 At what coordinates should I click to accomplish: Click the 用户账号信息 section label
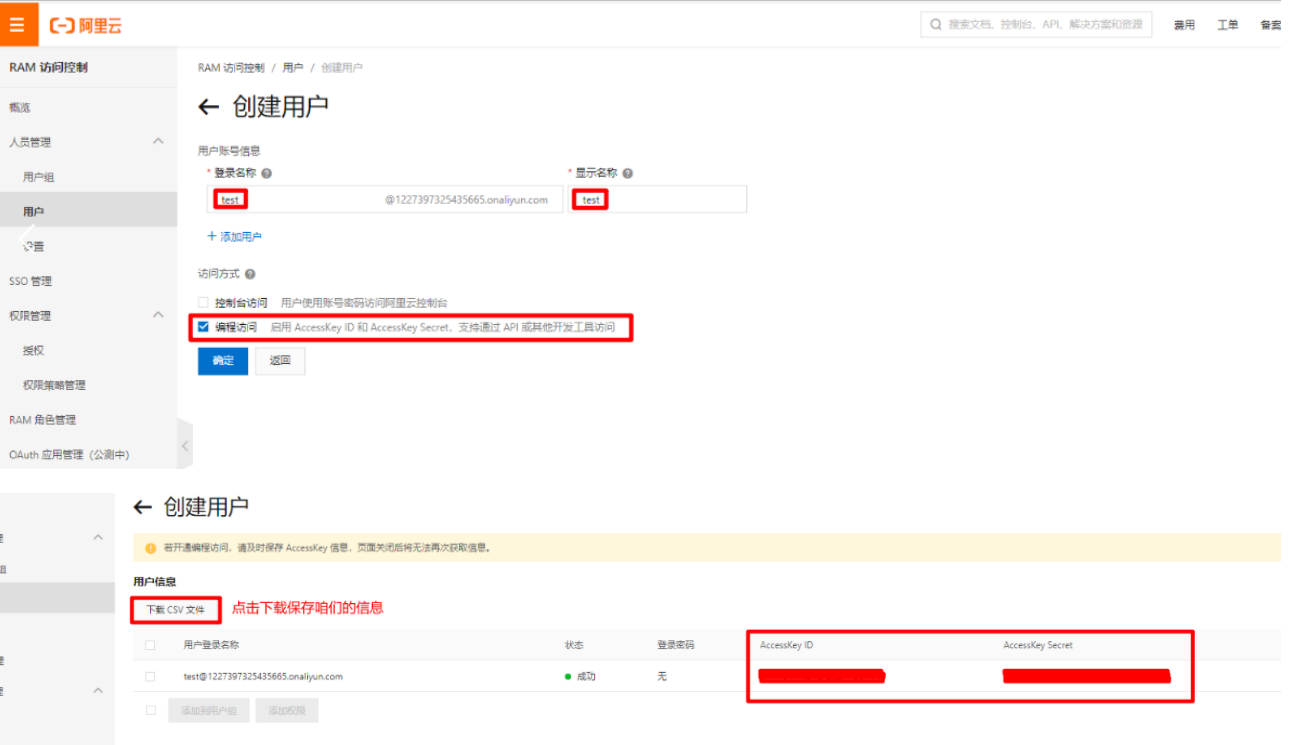tap(229, 151)
